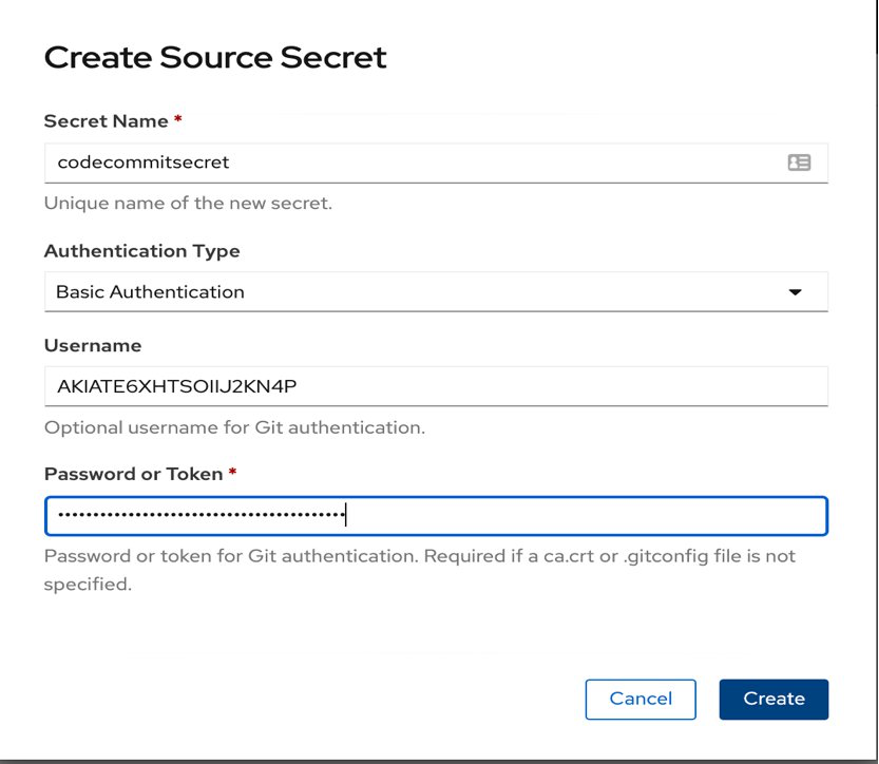Click the Username label
879x764 pixels.
click(92, 345)
